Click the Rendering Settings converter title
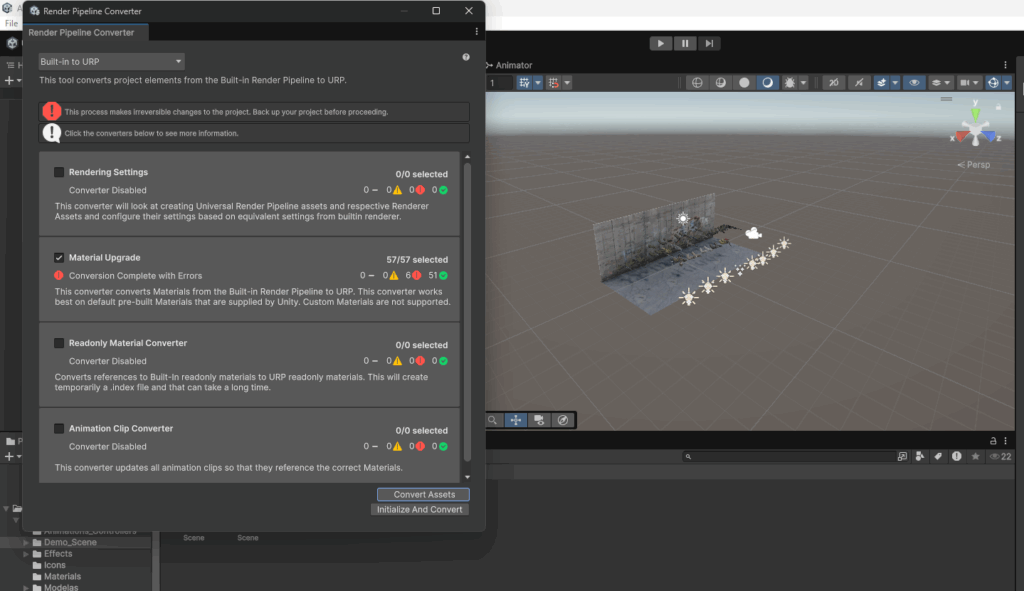The height and width of the screenshot is (591, 1024). [108, 172]
